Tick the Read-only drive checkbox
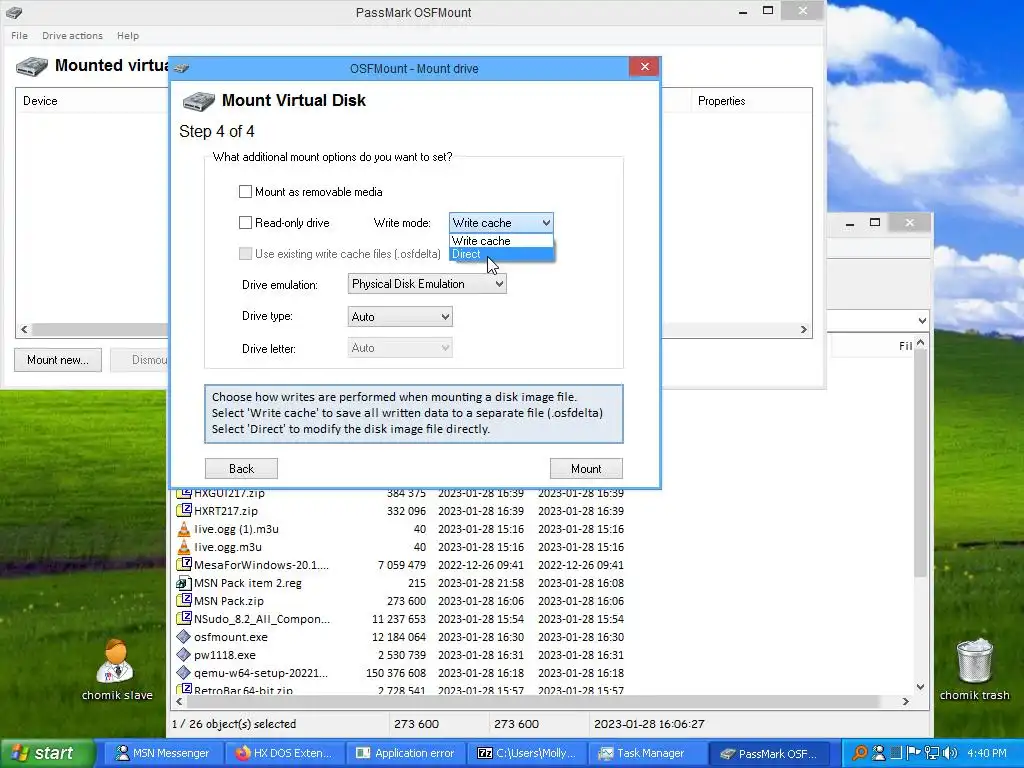 (x=246, y=223)
